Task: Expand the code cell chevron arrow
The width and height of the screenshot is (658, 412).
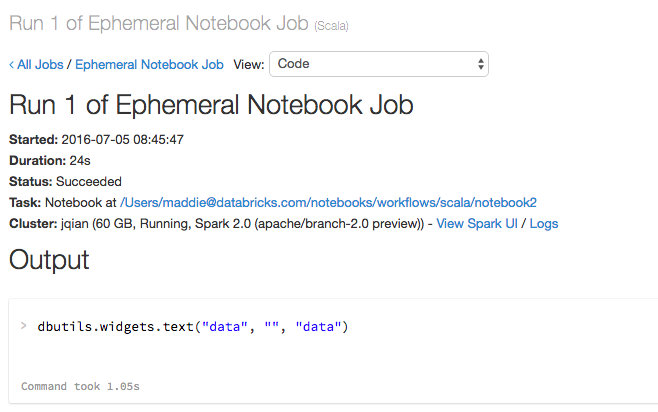Action: pos(22,326)
